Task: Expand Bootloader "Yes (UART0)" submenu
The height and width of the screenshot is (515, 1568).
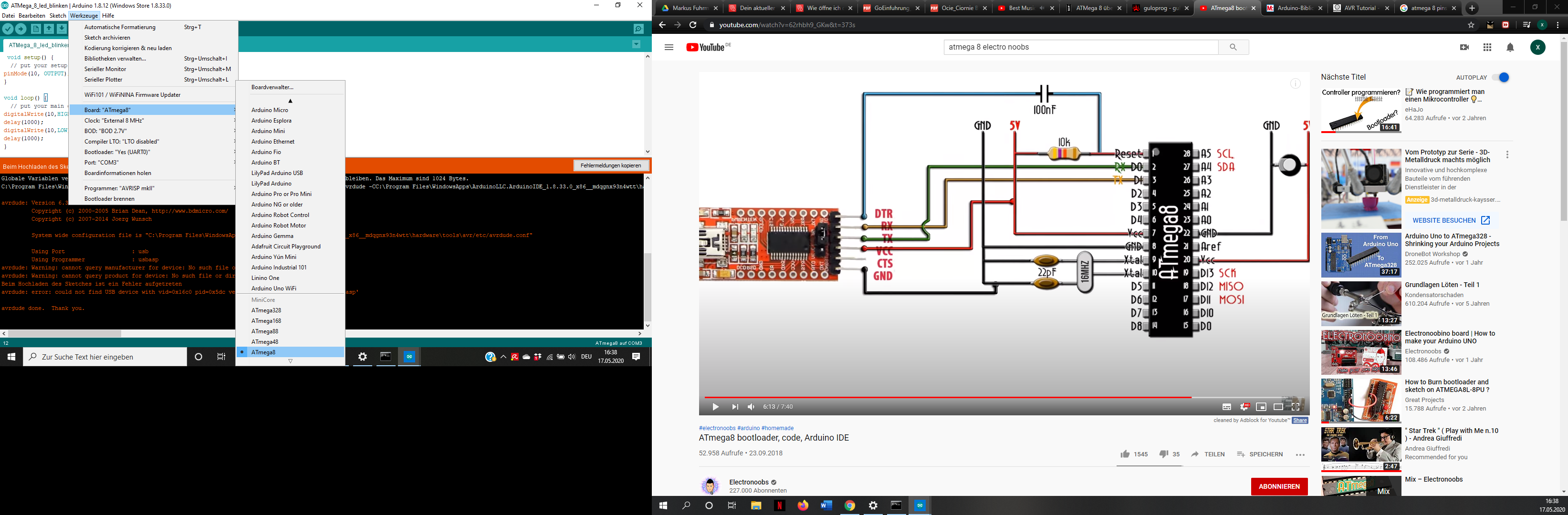Action: click(x=153, y=152)
